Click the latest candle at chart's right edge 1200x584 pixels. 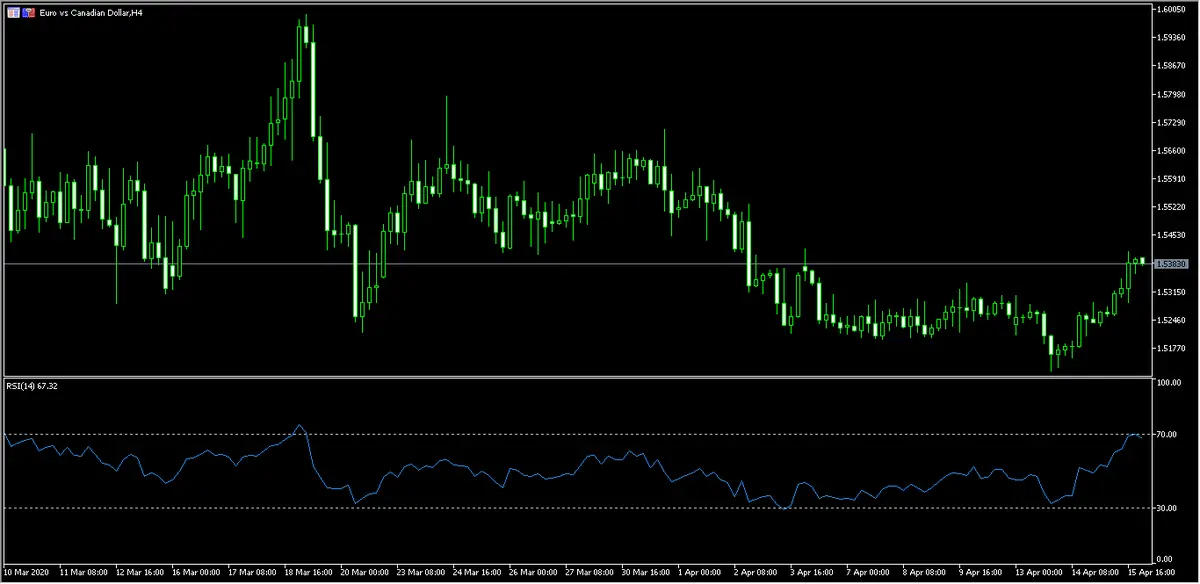[x=1142, y=260]
